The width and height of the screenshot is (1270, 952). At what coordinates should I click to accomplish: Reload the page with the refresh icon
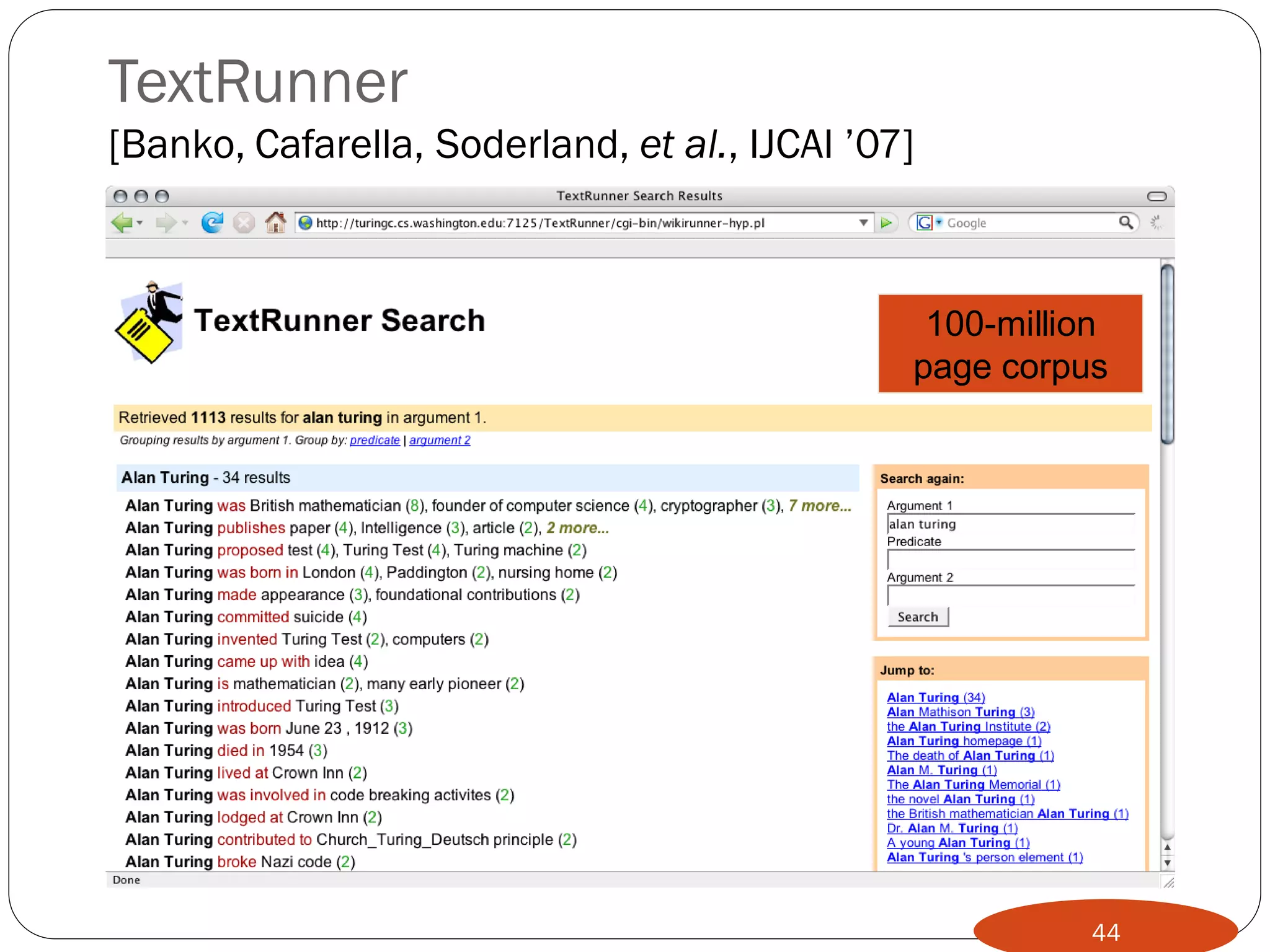point(212,223)
